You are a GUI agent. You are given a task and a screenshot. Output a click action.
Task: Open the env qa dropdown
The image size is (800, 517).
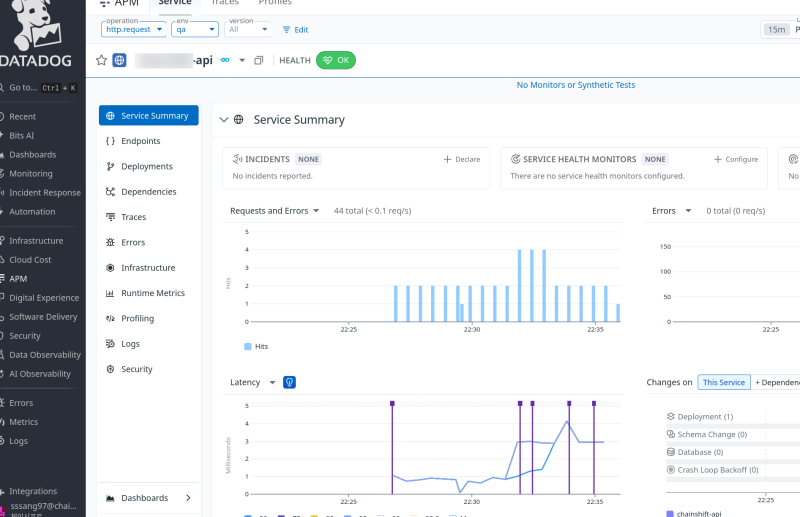193,29
